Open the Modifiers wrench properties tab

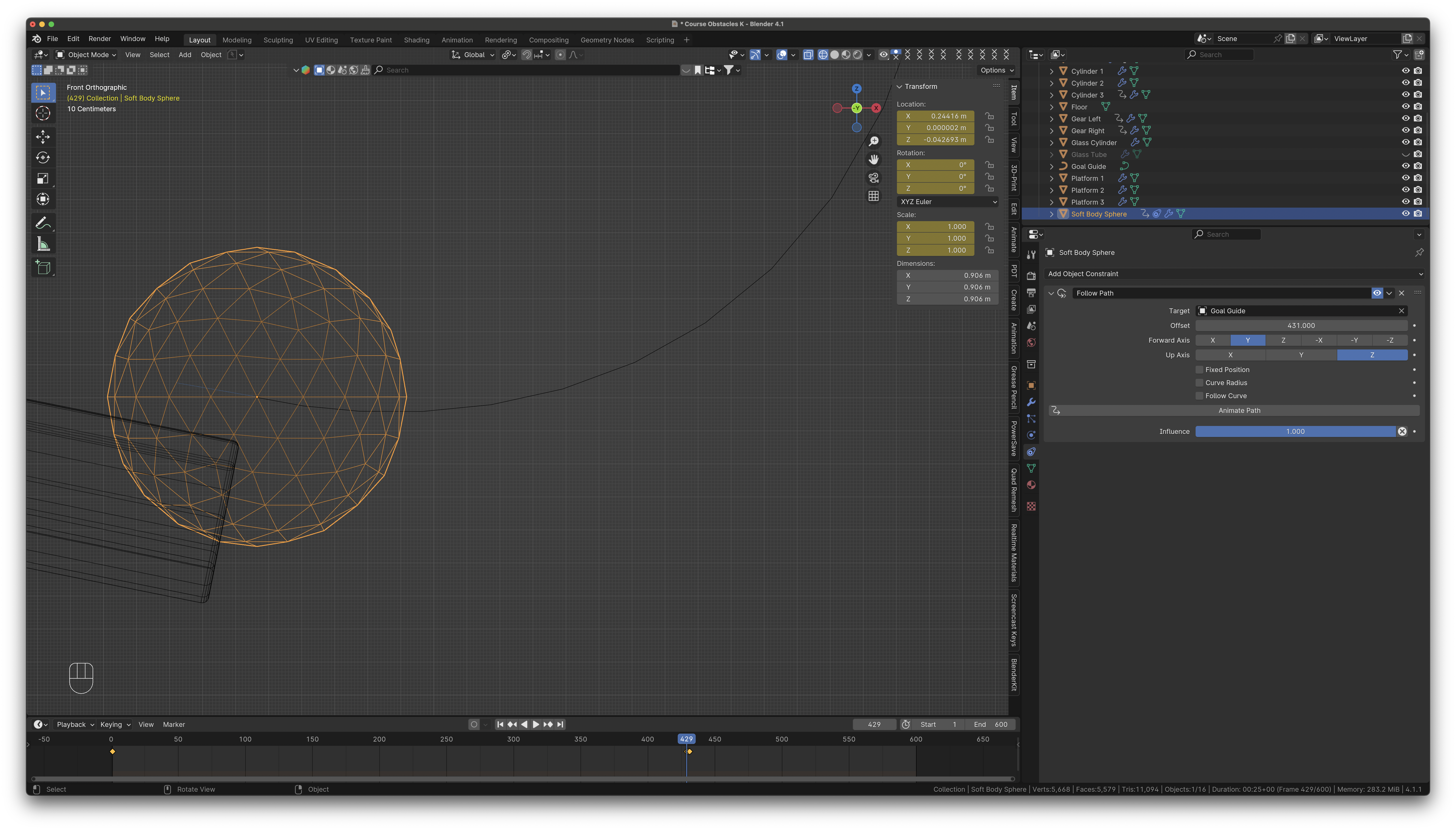(x=1031, y=402)
